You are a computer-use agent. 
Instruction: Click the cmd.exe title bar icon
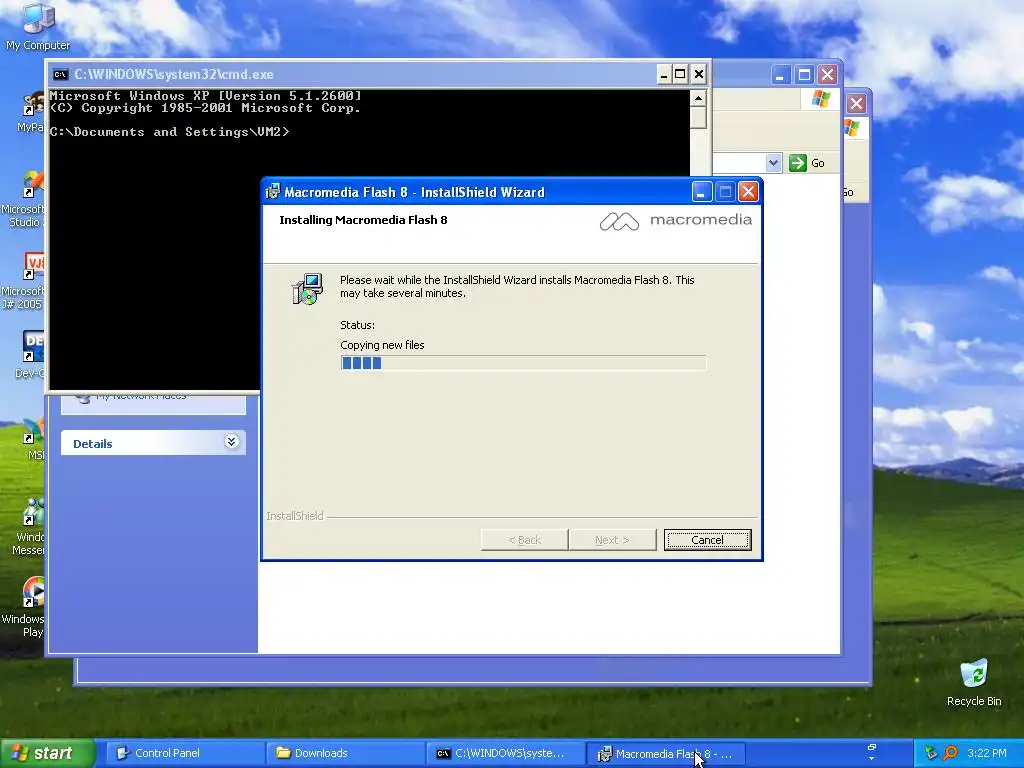(61, 74)
